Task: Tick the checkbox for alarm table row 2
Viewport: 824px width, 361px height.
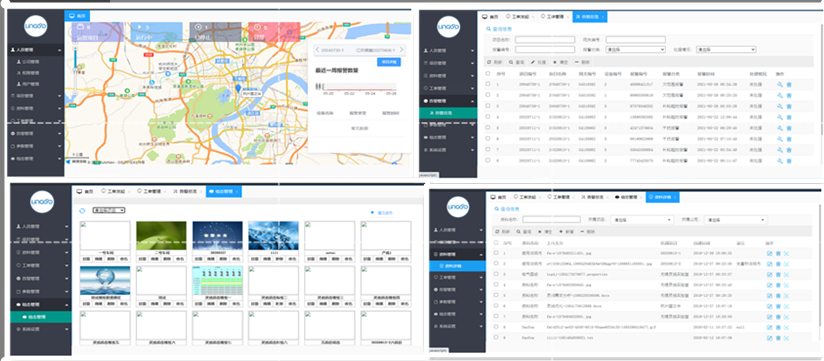Action: [x=488, y=95]
